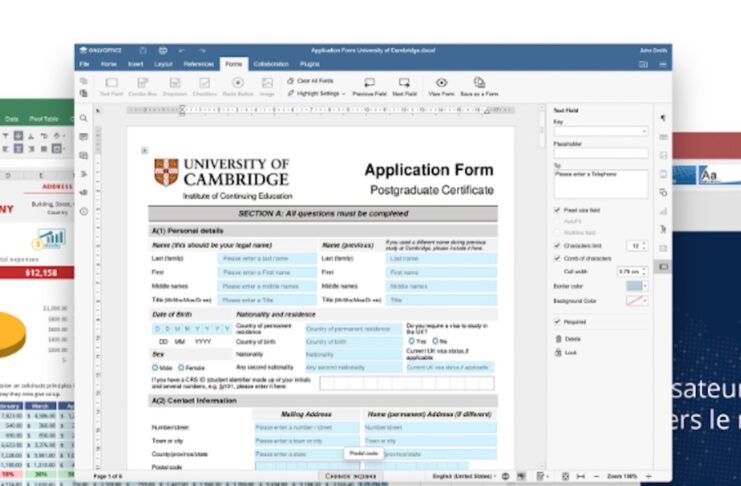Click Clear All Fields button
Viewport: 741px width, 486px height.
(315, 80)
